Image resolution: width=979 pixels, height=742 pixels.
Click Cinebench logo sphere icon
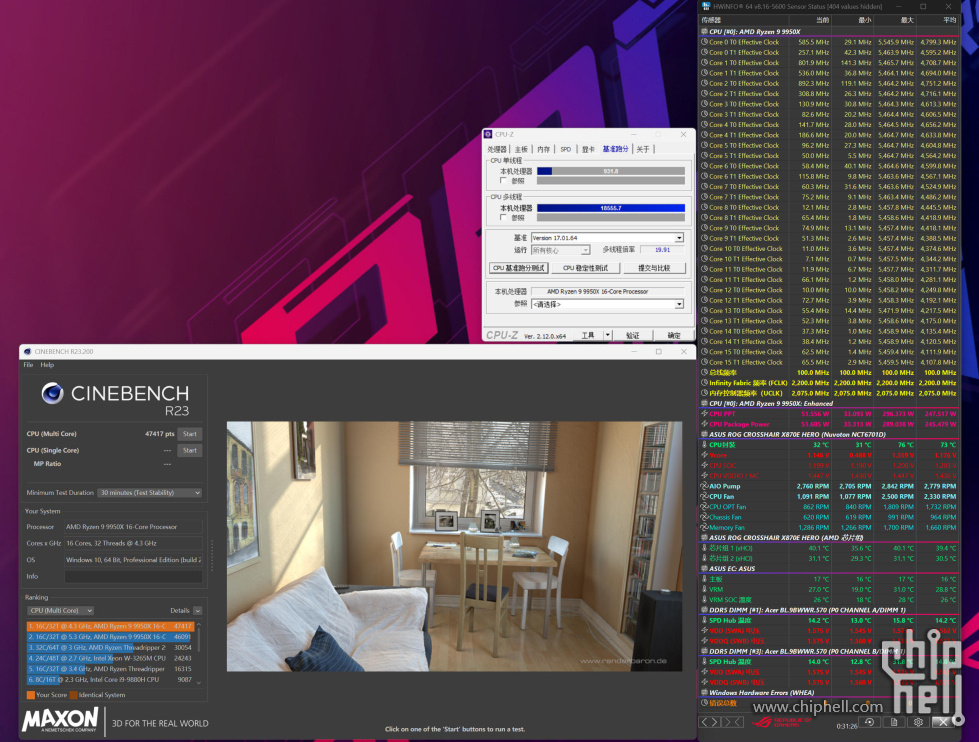click(x=53, y=394)
